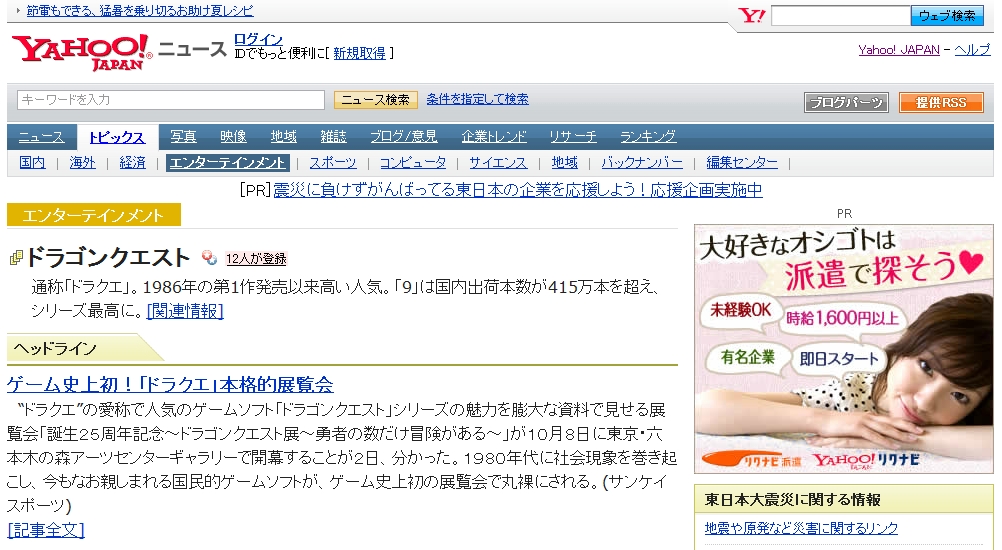Viewport: 1002px width, 550px height.
Task: Open 条件を指定して検索 advanced search
Action: pyautogui.click(x=477, y=99)
